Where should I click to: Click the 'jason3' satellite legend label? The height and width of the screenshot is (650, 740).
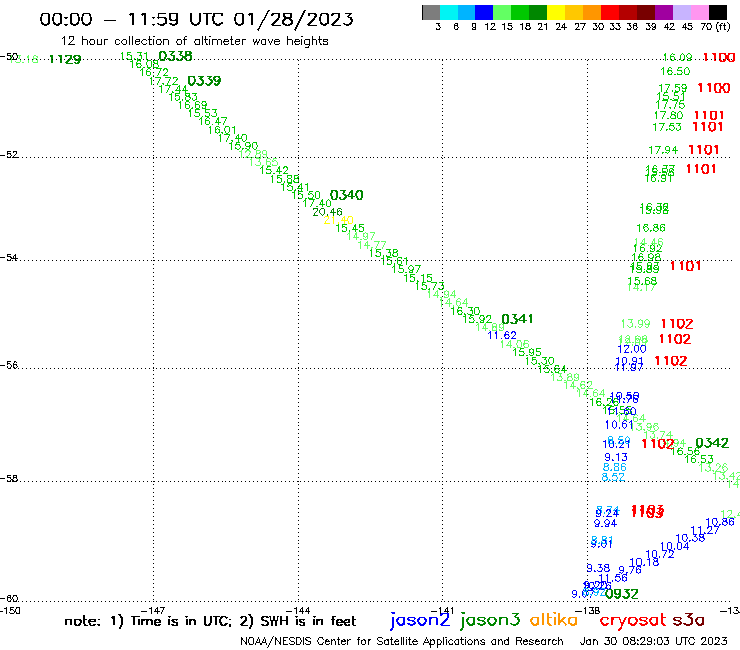pyautogui.click(x=490, y=620)
